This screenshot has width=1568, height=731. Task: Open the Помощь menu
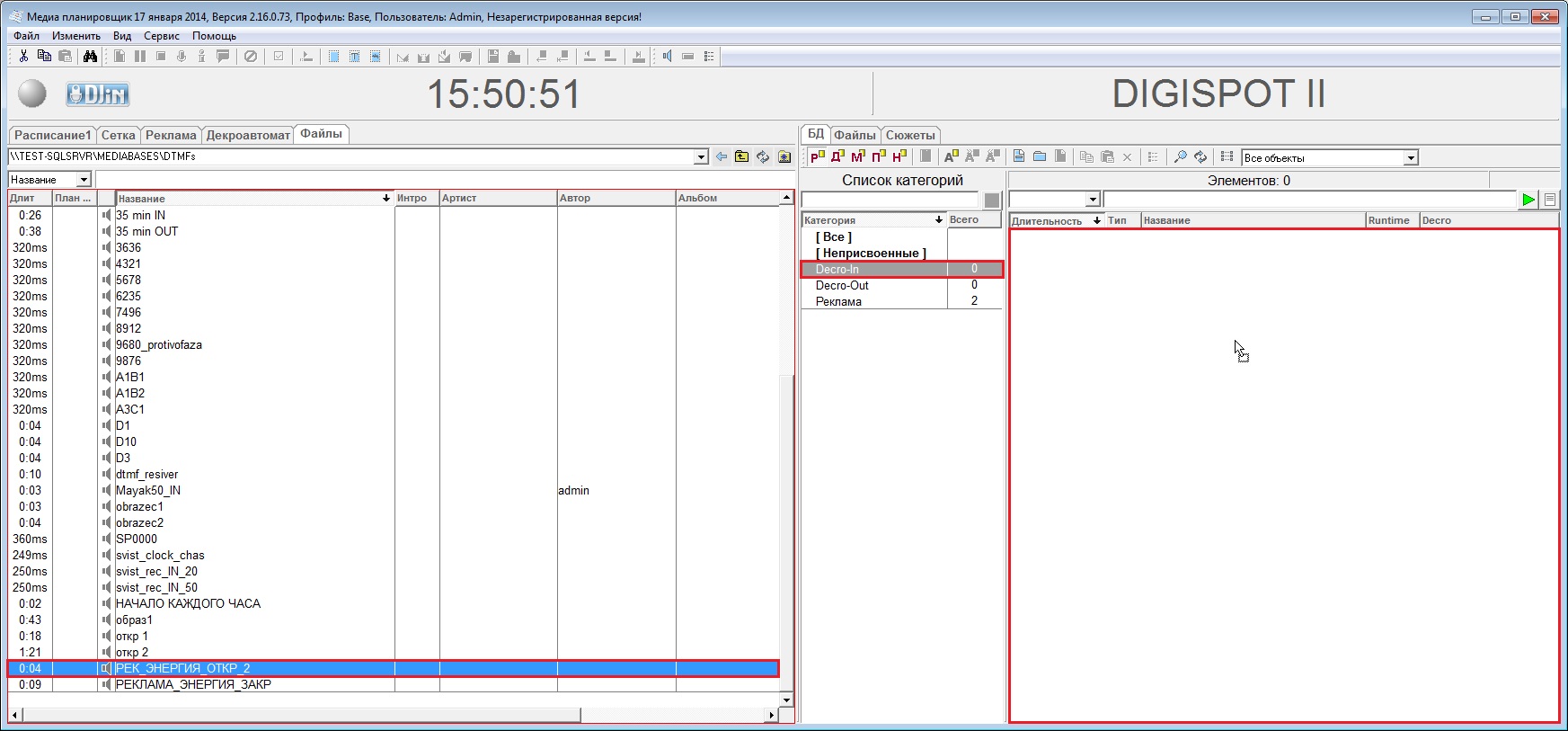[214, 36]
